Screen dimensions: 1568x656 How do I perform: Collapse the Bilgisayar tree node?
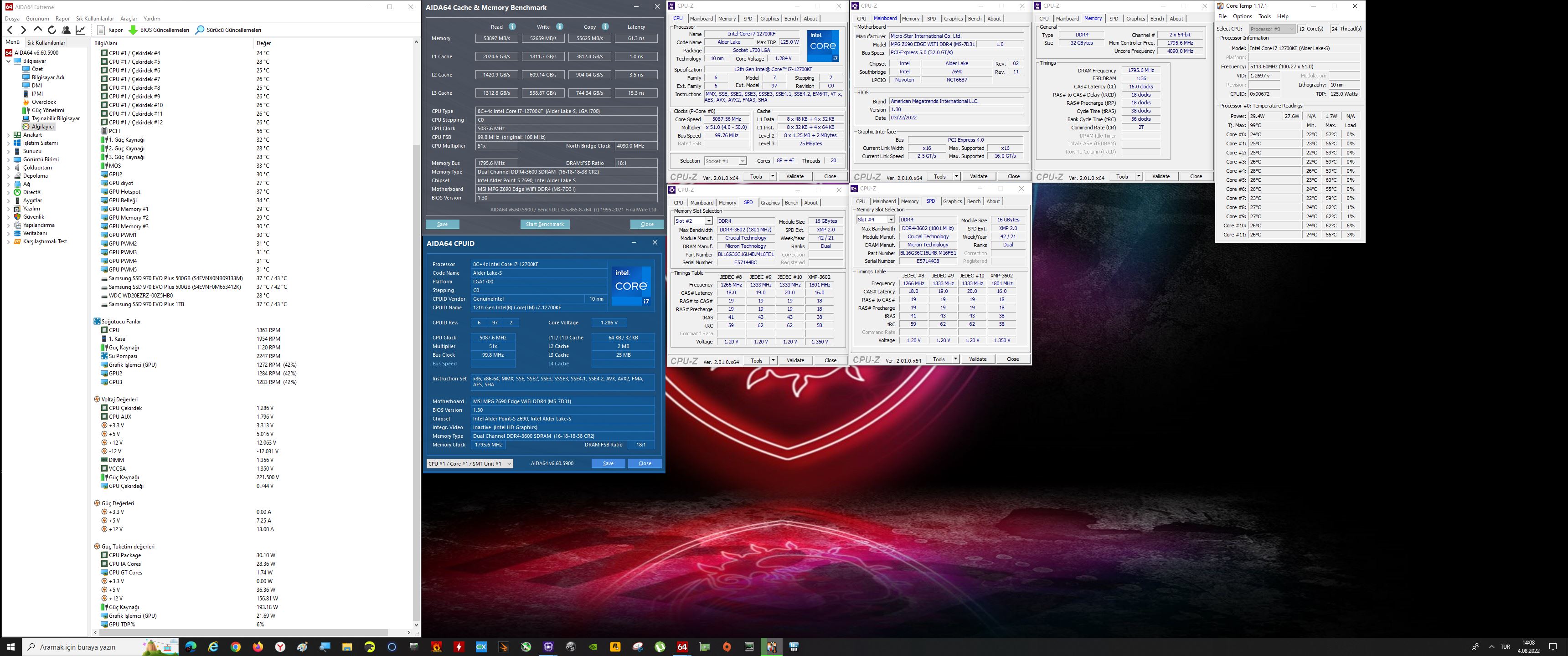click(x=9, y=61)
